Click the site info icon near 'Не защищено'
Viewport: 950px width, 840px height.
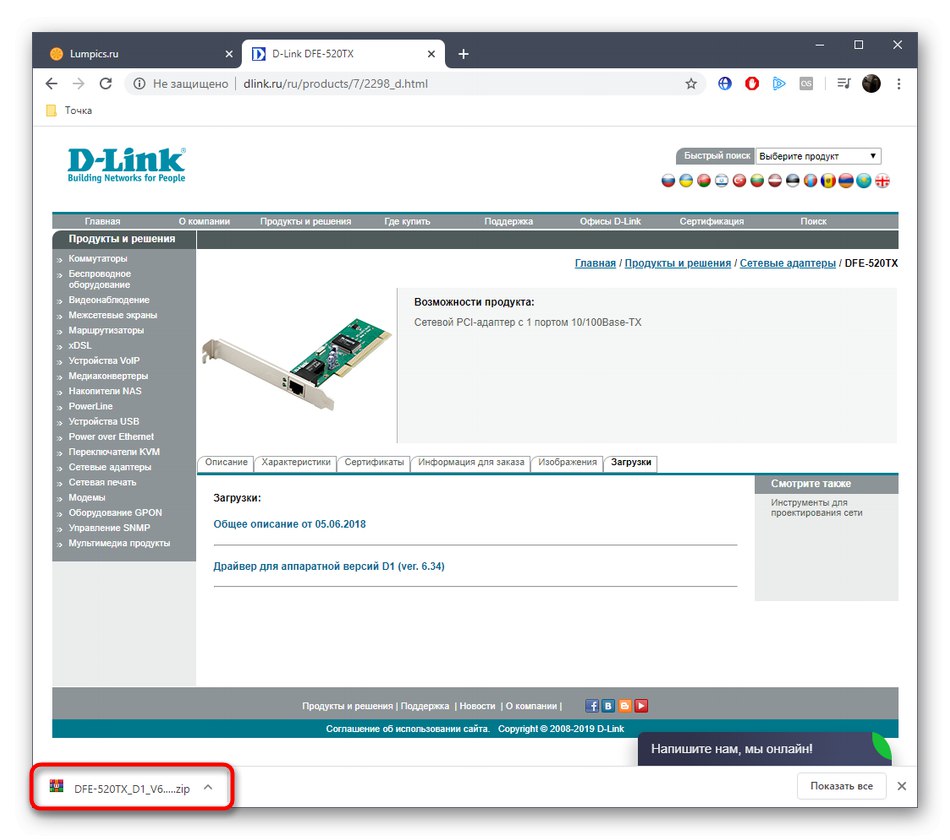pos(139,84)
